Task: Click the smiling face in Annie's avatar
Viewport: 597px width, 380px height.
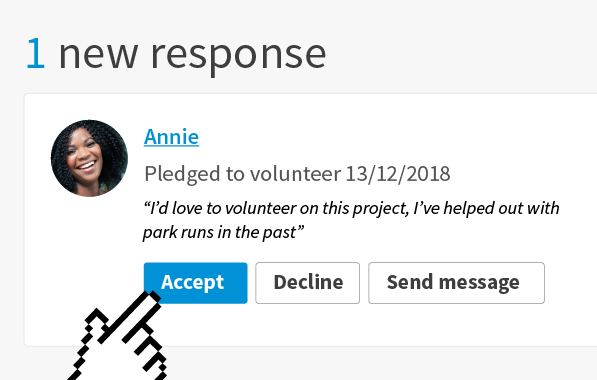Action: point(85,154)
